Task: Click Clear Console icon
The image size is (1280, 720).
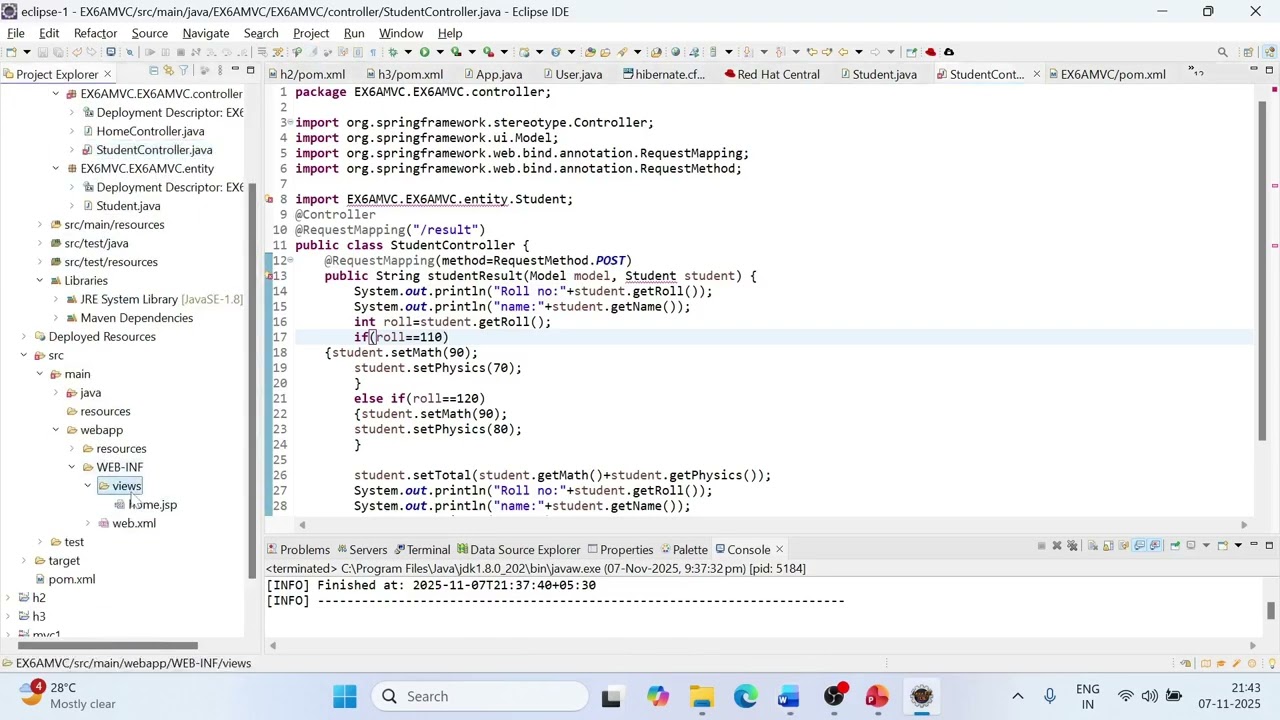Action: click(1093, 546)
